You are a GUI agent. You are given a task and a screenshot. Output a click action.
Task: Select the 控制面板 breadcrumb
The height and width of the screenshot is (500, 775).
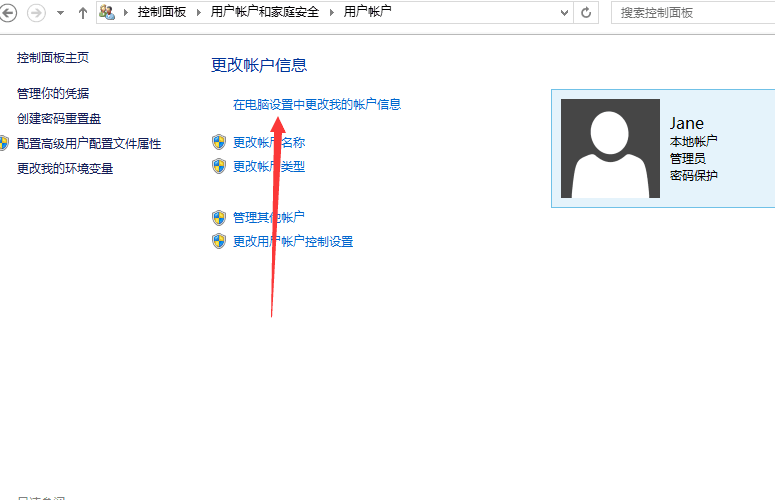point(162,12)
